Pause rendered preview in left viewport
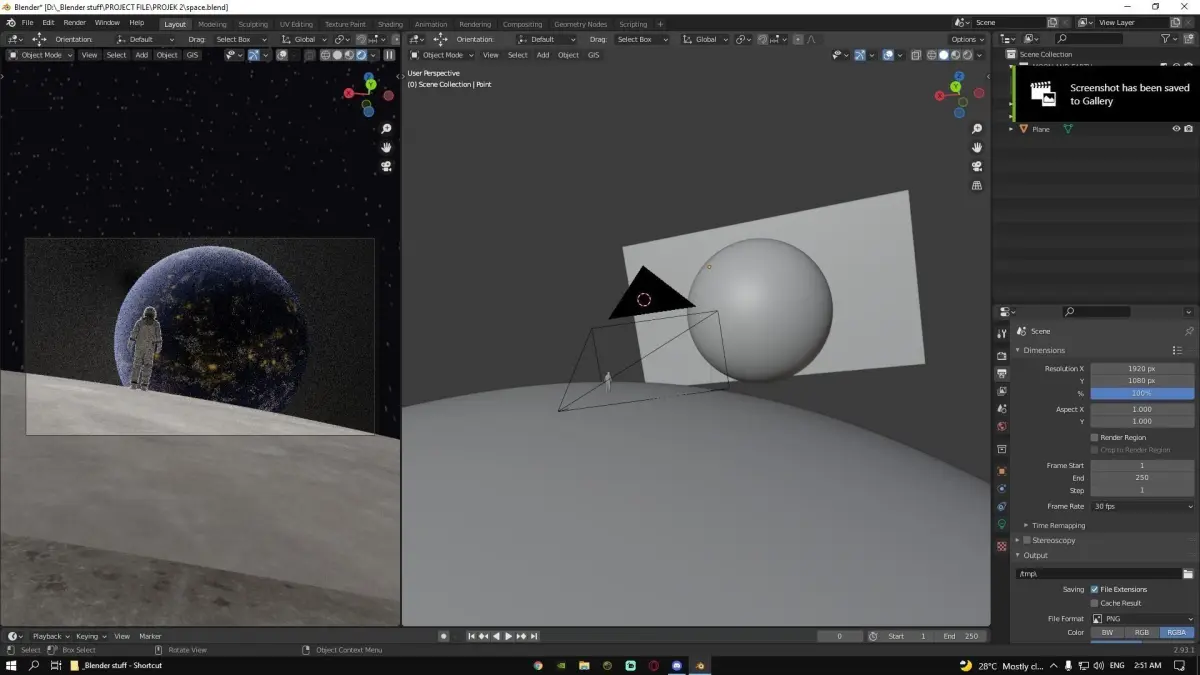 tap(389, 55)
